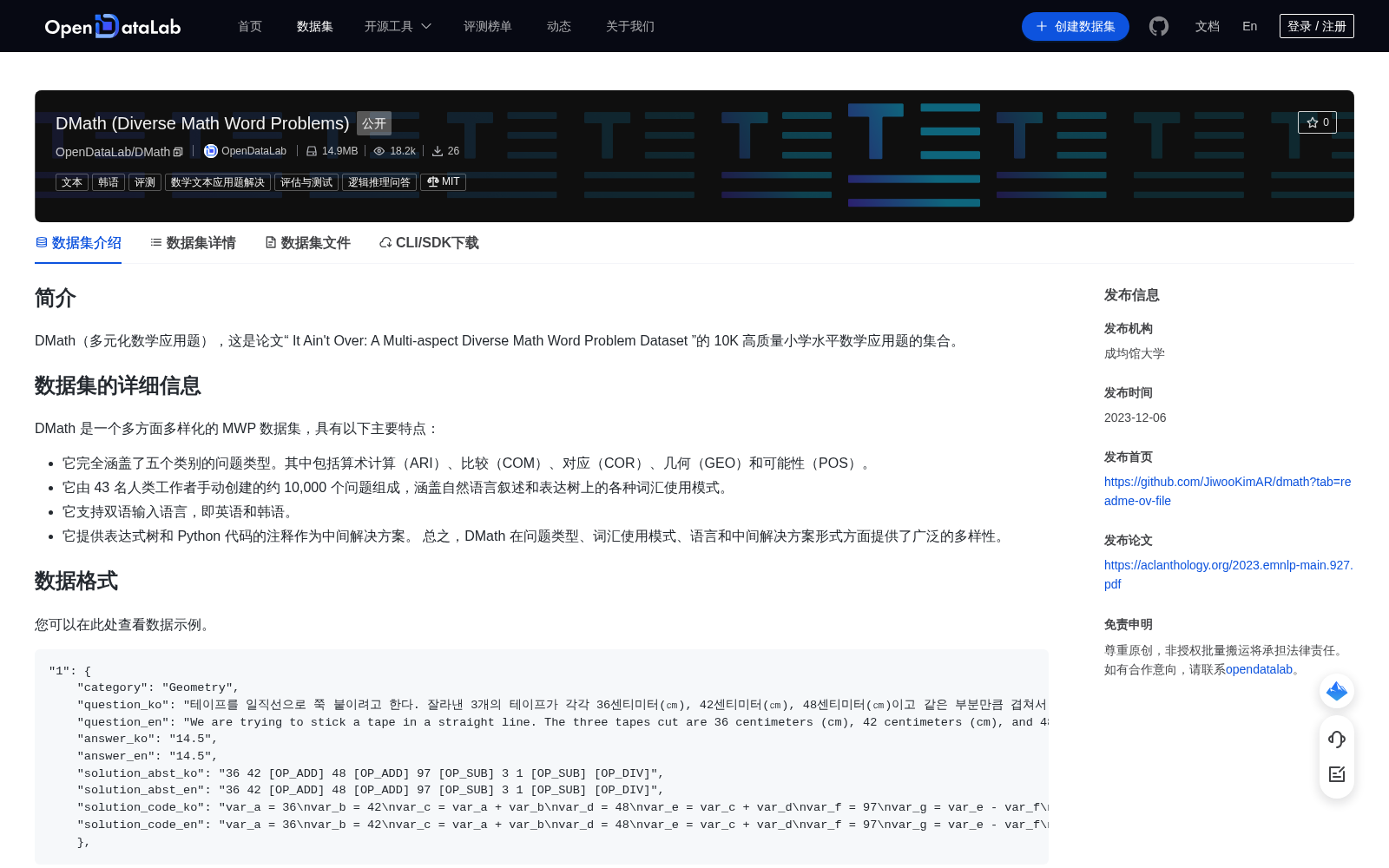This screenshot has height=868, width=1389.
Task: Open 动态 navigation item
Action: click(x=559, y=26)
